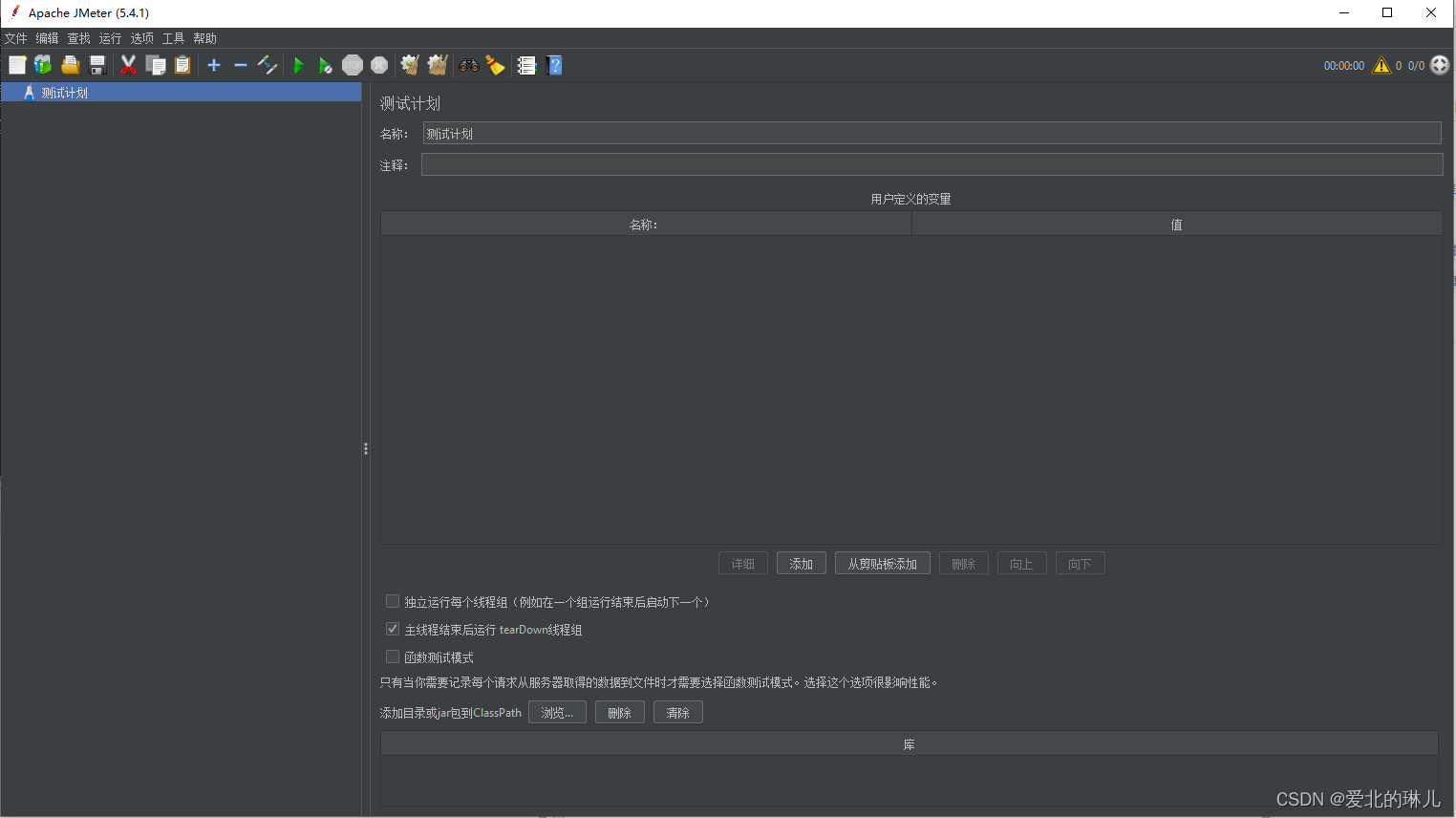This screenshot has height=818, width=1456.
Task: Click the 添加 variable button
Action: [x=802, y=564]
